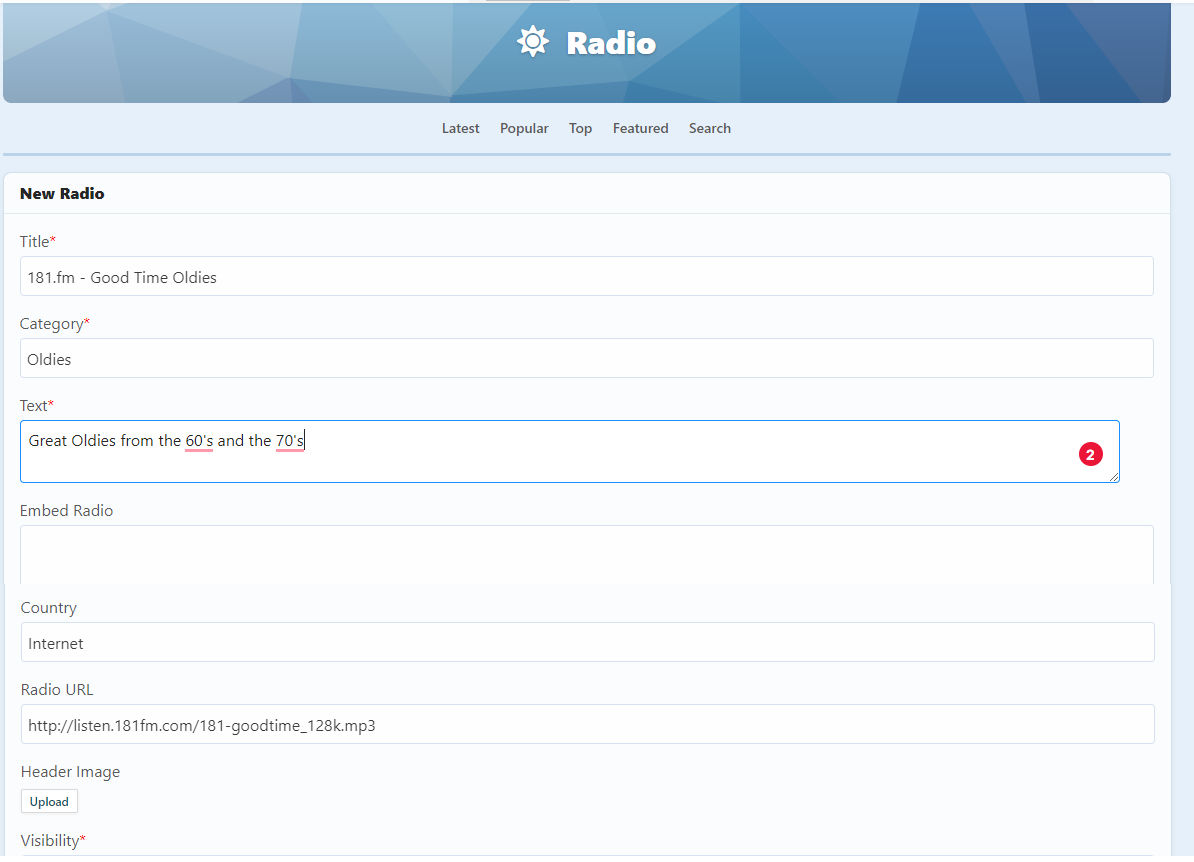Switch to the Top tab
1194x862 pixels.
point(580,128)
